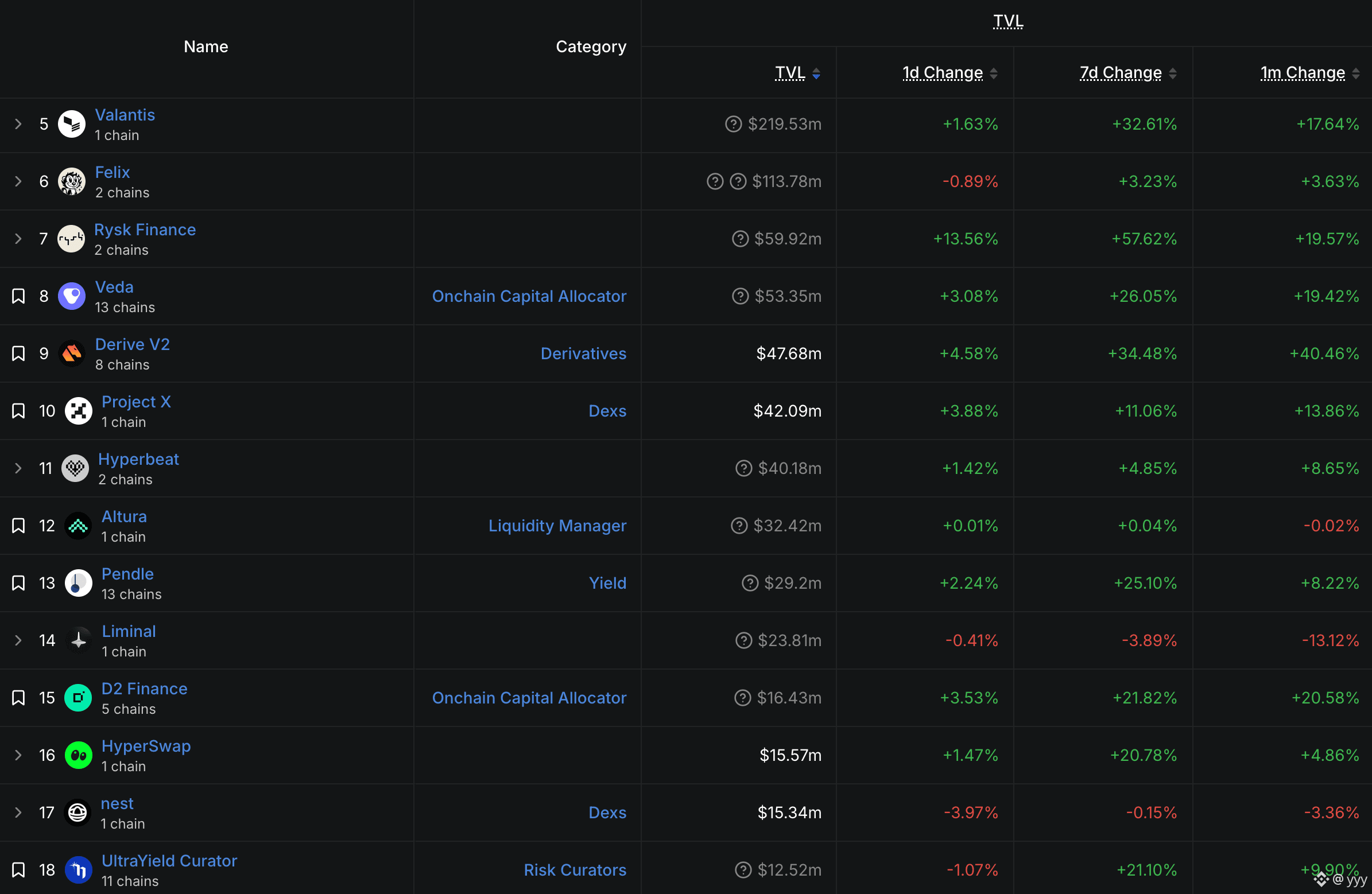Open Liquidity Manager category link

tap(557, 526)
